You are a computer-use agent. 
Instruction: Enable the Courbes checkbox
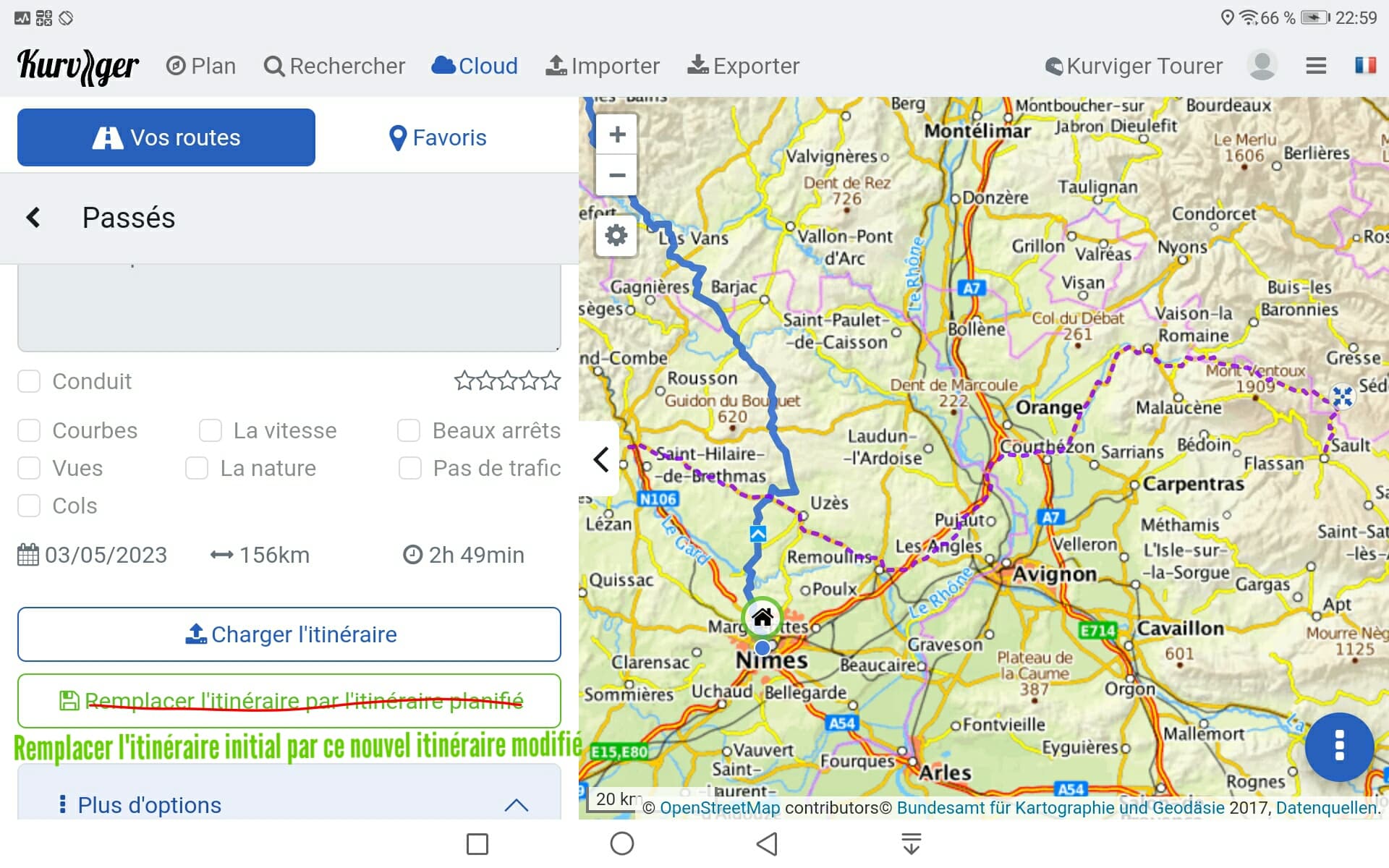[x=29, y=430]
